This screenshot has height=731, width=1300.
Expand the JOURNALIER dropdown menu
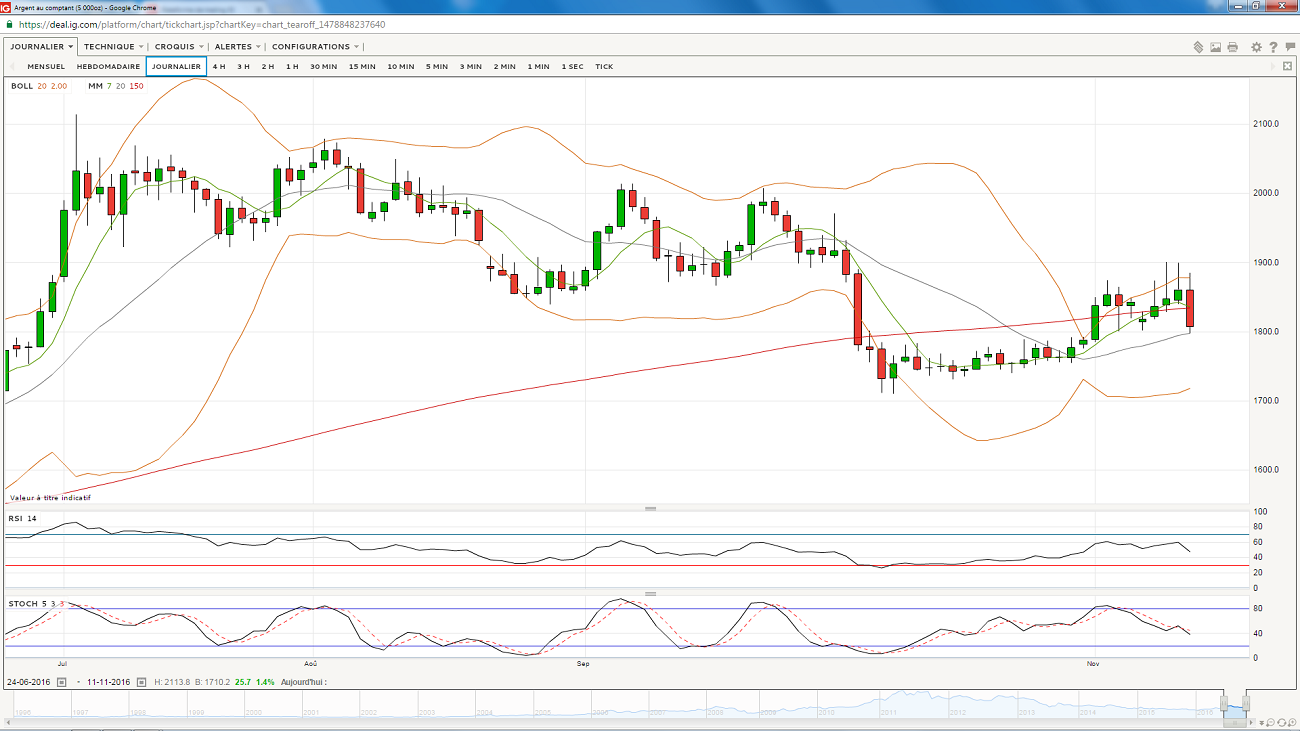click(x=41, y=47)
